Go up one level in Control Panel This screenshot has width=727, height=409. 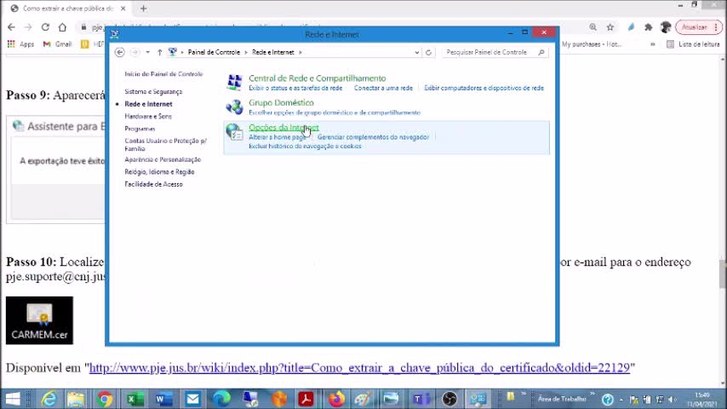point(159,52)
